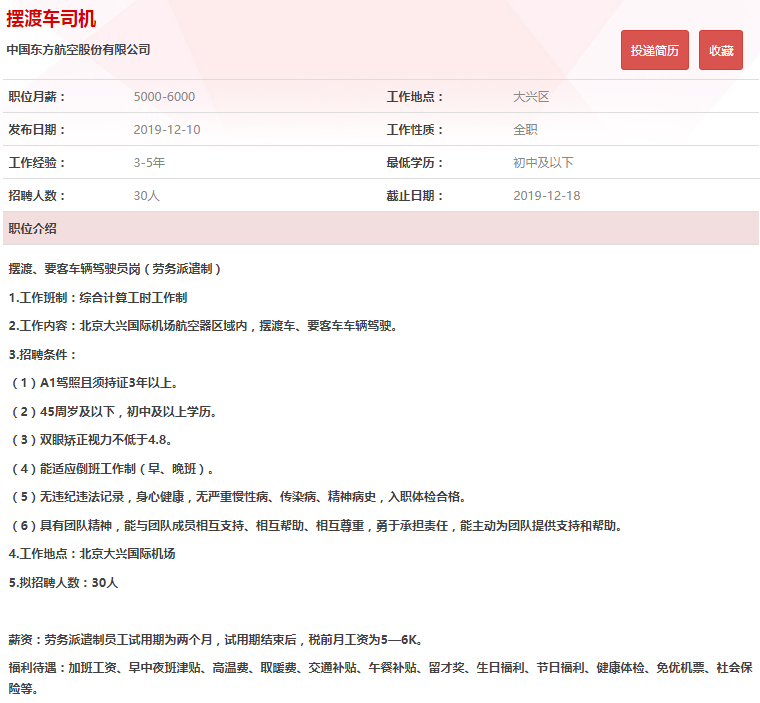Select line 摆渡、要客车辆驾驶员岗（劳务派遣制）
This screenshot has height=703, width=760.
(x=115, y=269)
